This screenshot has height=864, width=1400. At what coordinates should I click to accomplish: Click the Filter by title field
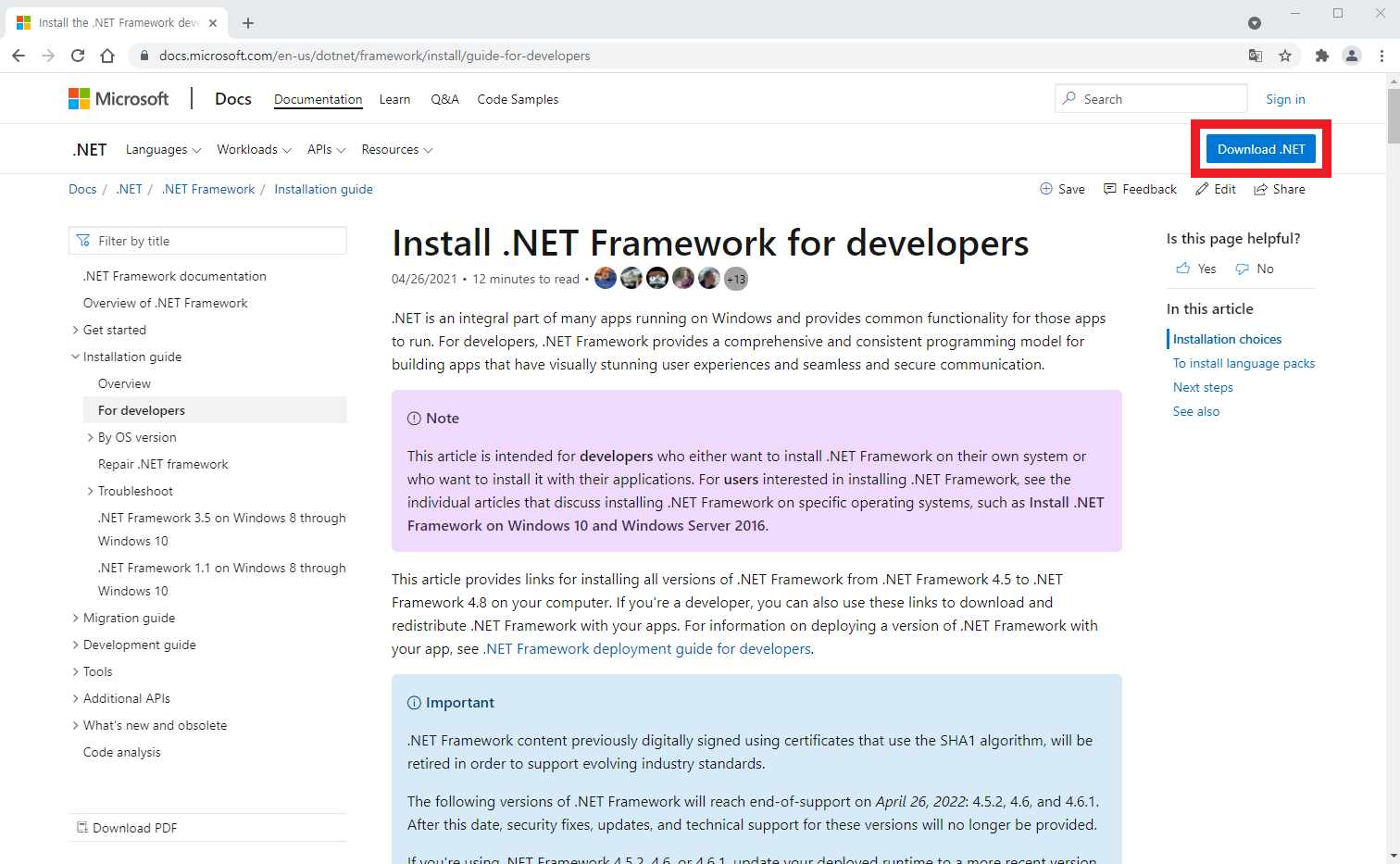[207, 241]
